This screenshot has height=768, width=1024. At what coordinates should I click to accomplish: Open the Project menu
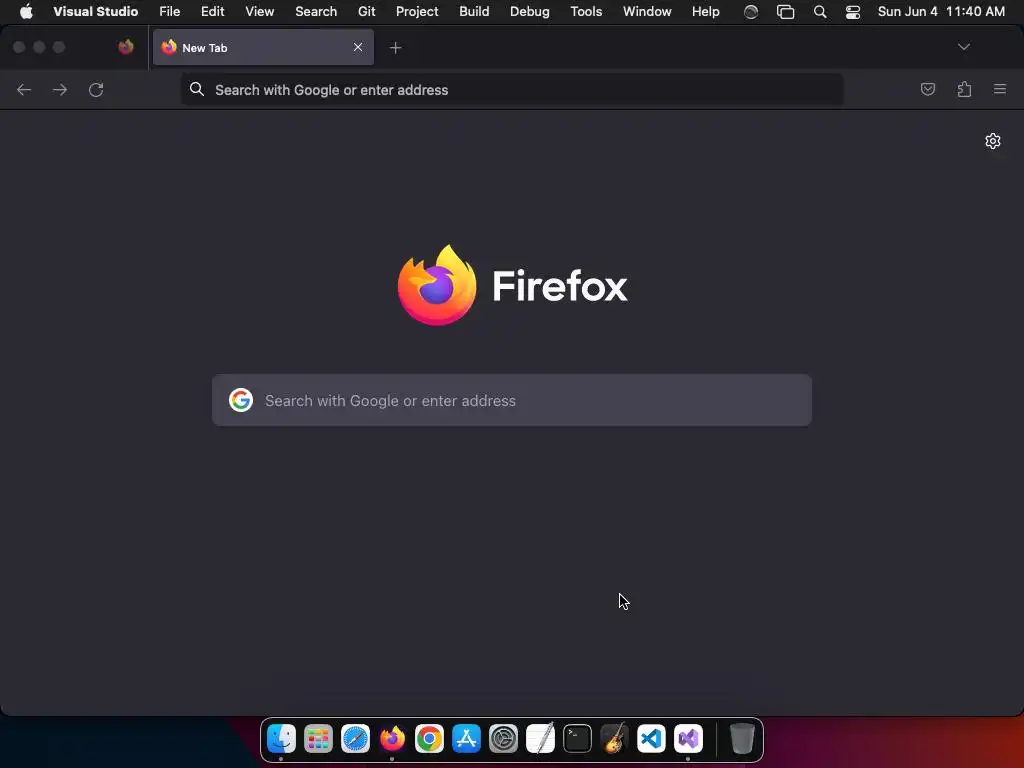(x=417, y=12)
